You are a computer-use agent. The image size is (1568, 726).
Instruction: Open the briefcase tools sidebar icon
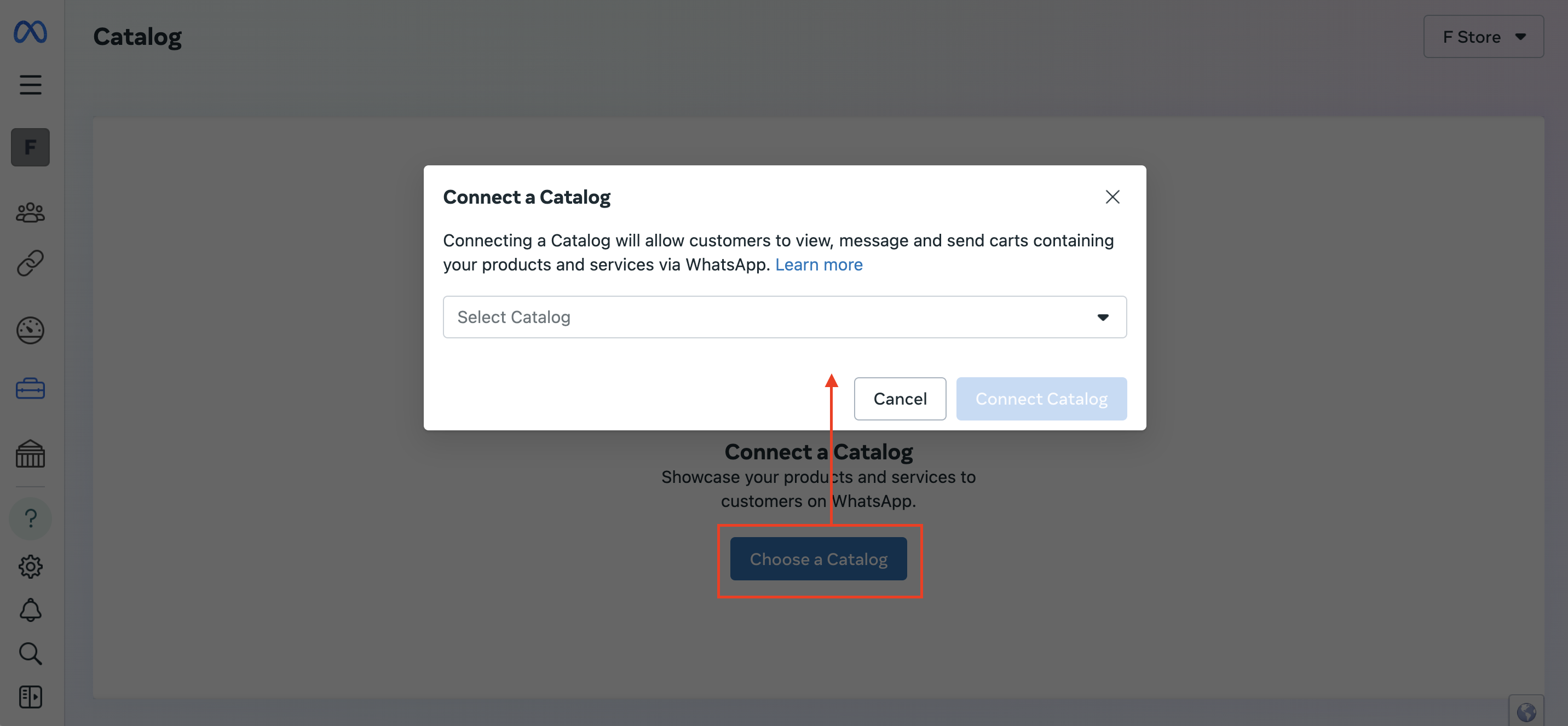30,388
